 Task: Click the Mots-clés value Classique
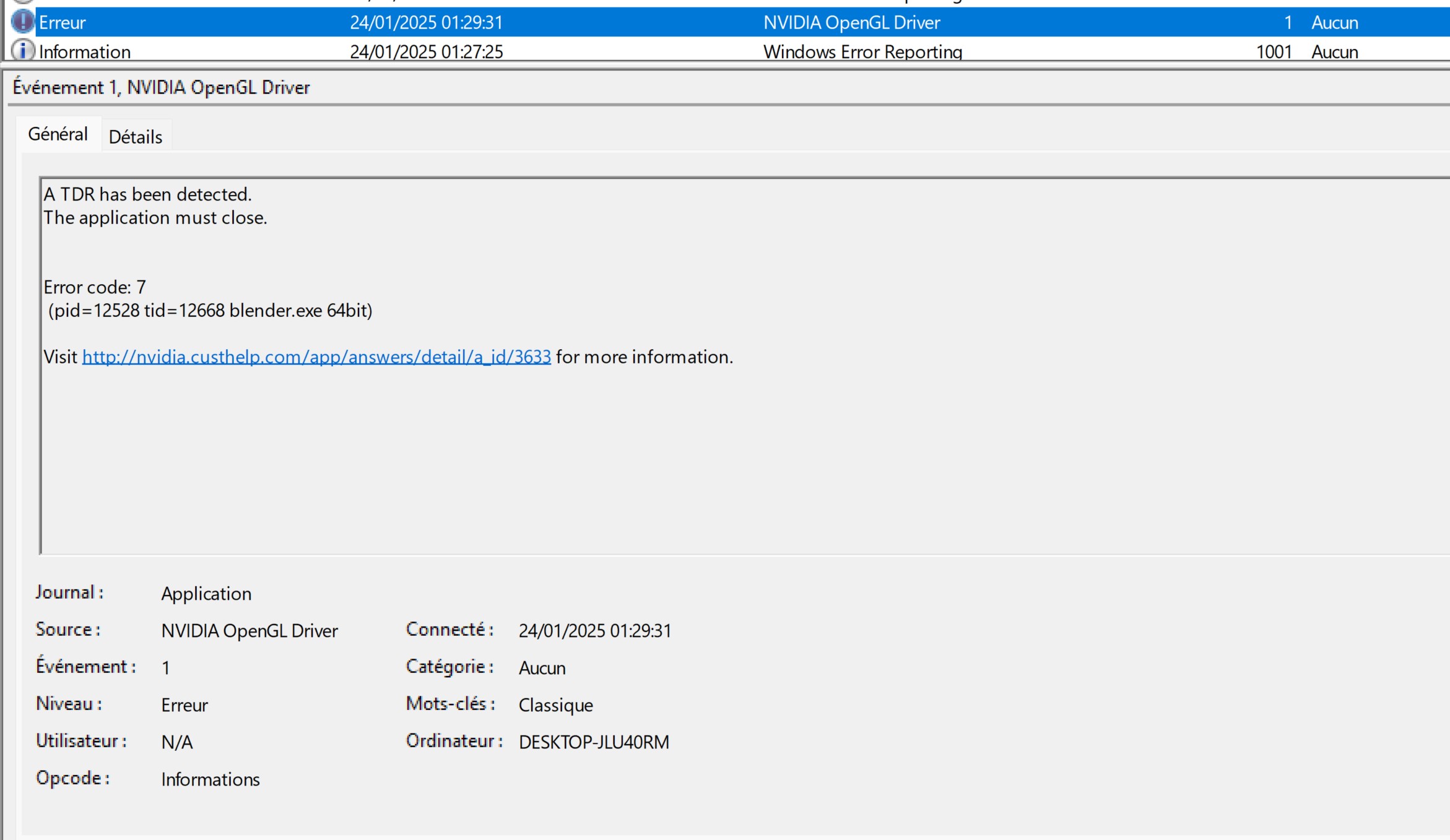(x=555, y=705)
